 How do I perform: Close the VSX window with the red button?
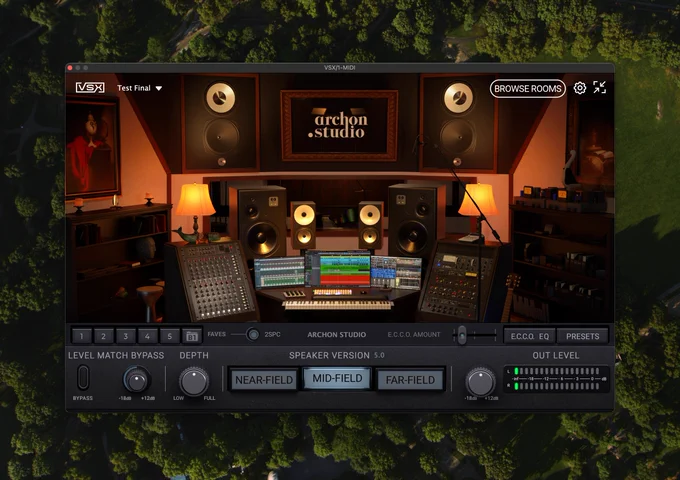point(70,68)
